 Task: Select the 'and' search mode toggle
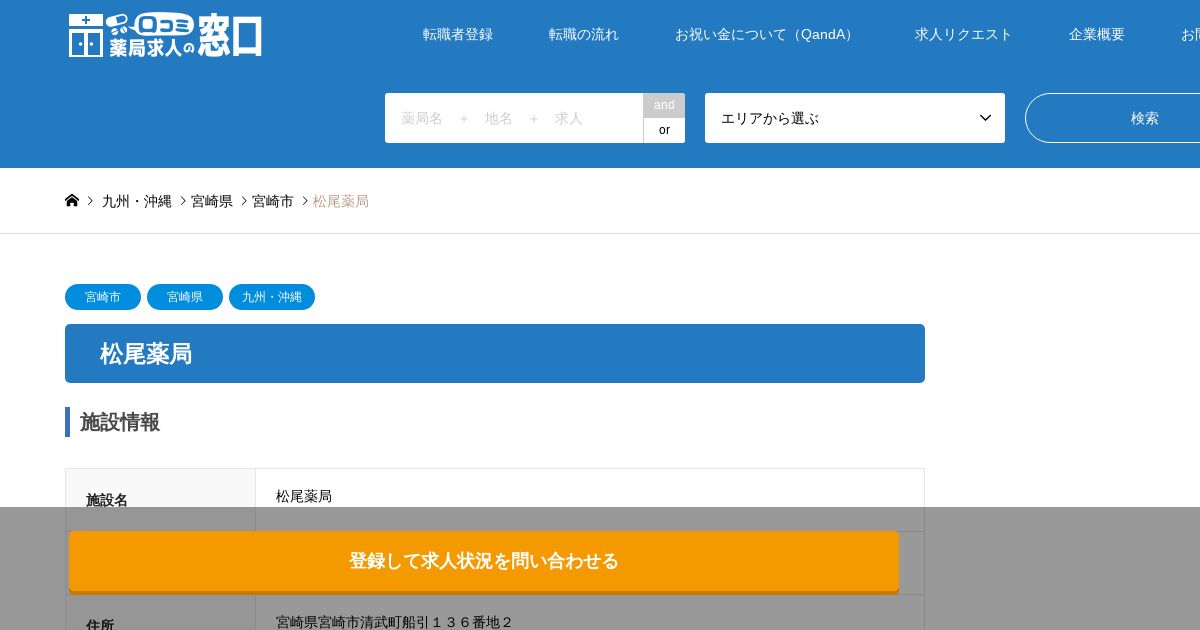pyautogui.click(x=664, y=105)
